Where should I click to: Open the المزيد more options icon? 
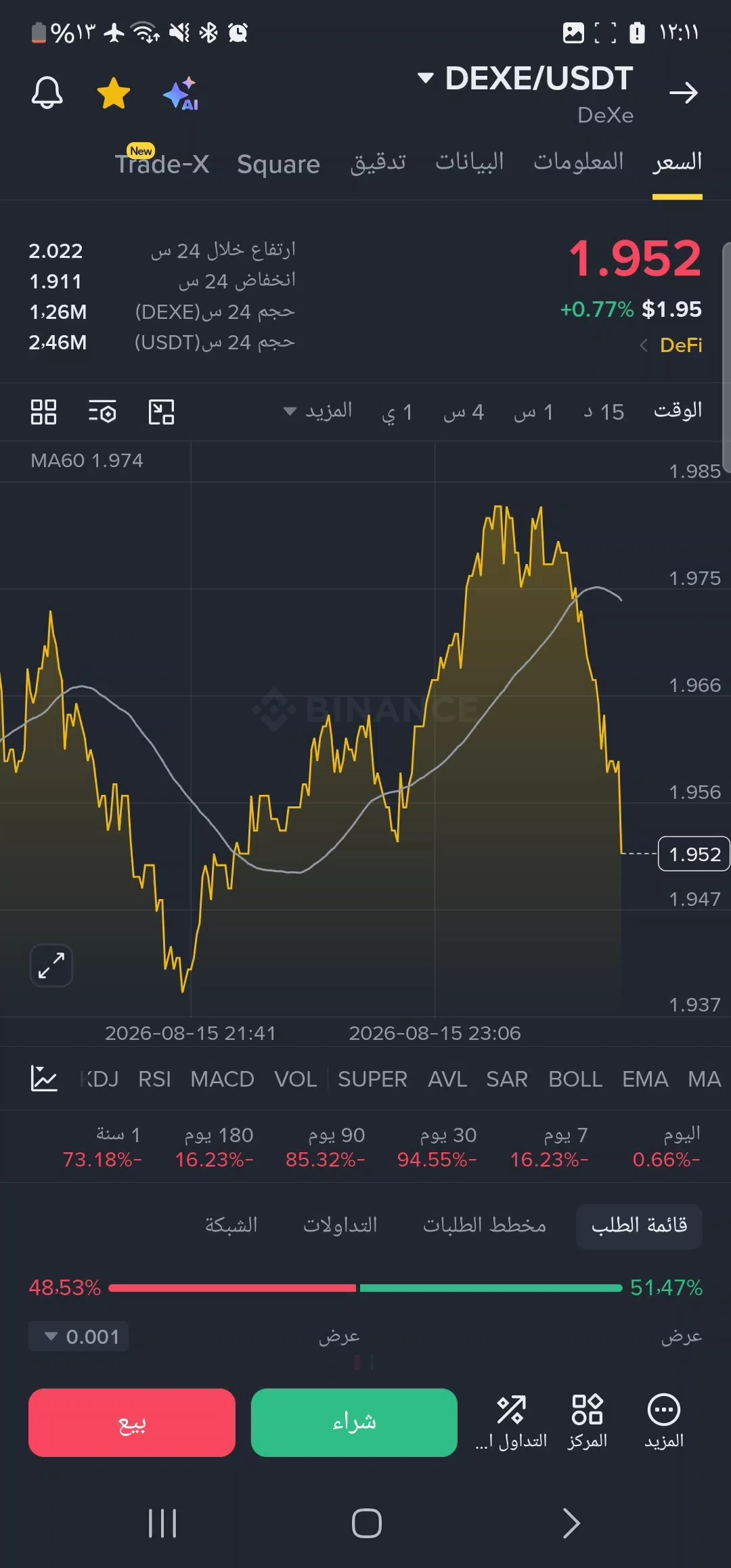664,1422
